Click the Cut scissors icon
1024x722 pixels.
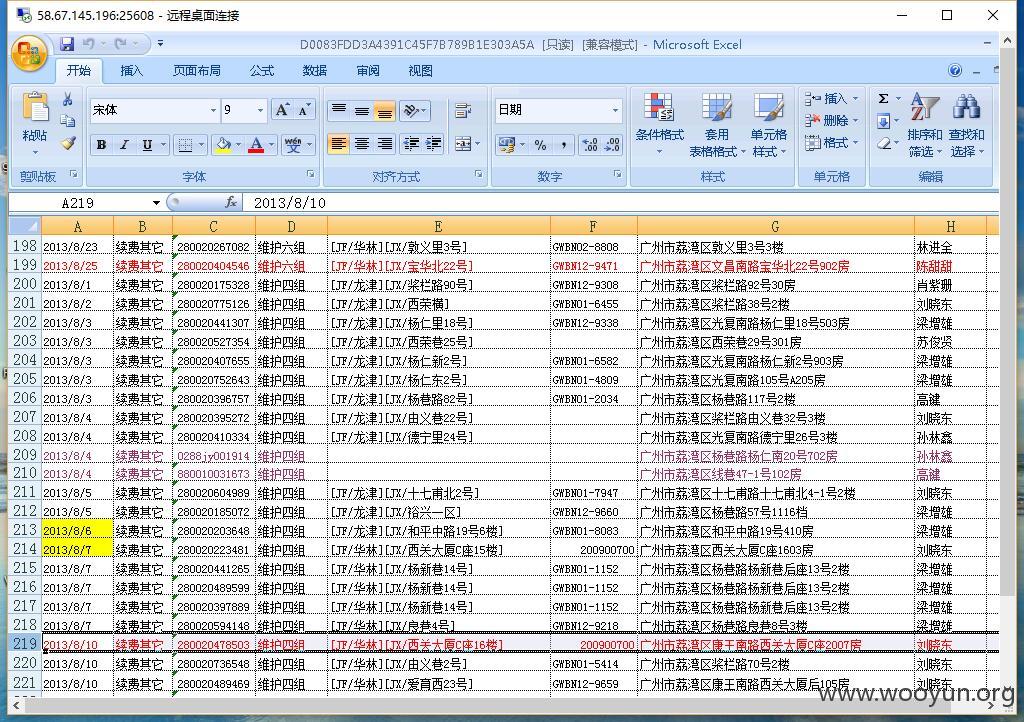click(x=68, y=99)
